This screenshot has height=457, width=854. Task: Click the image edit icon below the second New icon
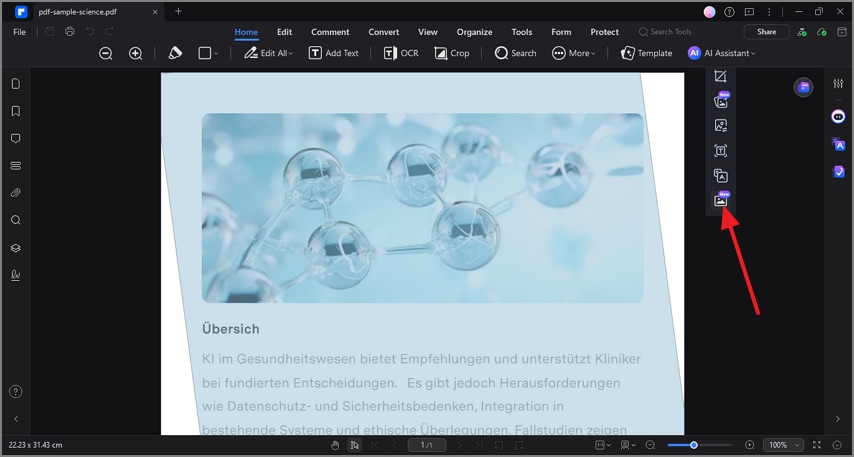click(x=721, y=126)
